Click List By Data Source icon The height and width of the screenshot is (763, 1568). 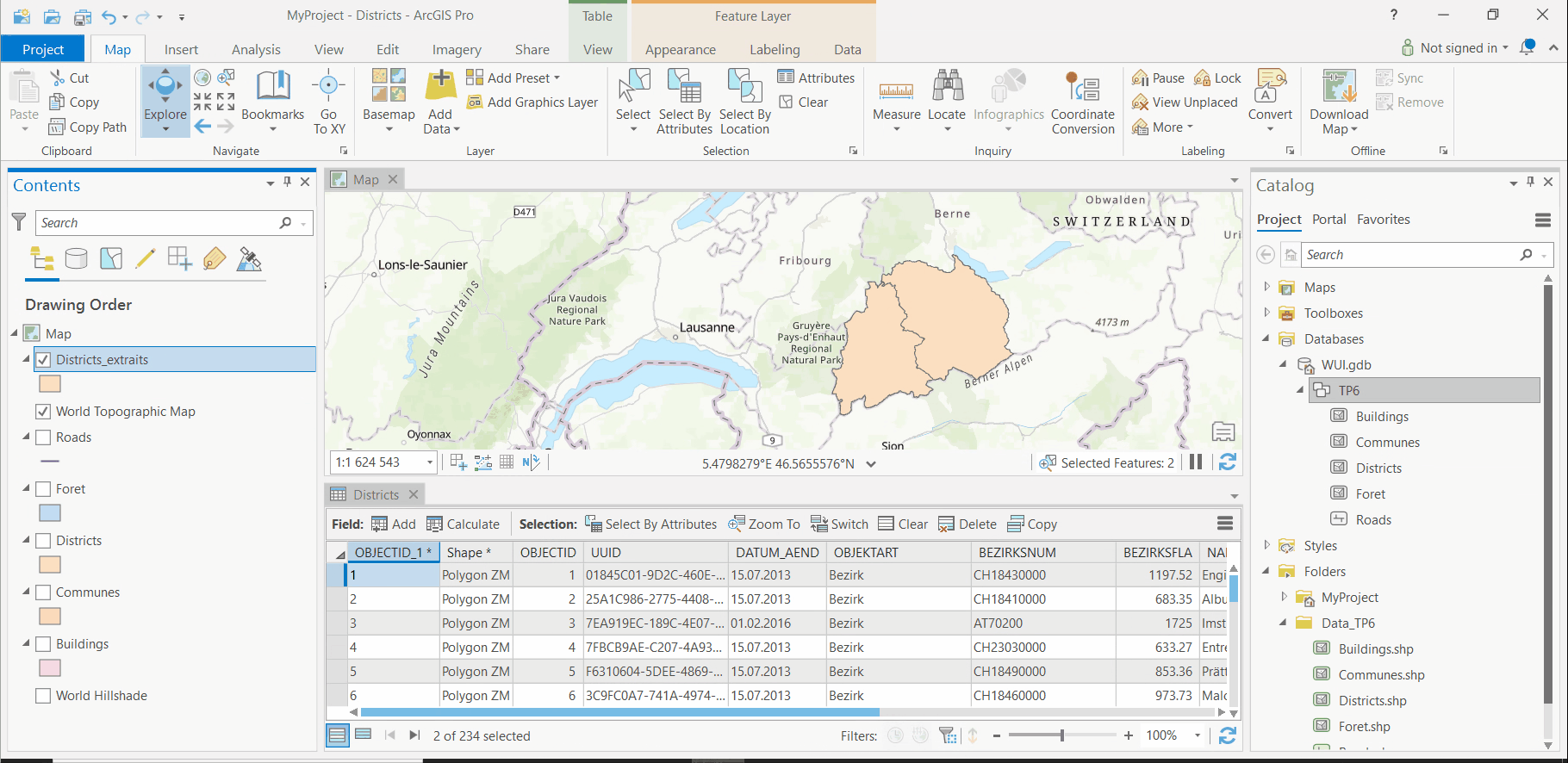[77, 258]
